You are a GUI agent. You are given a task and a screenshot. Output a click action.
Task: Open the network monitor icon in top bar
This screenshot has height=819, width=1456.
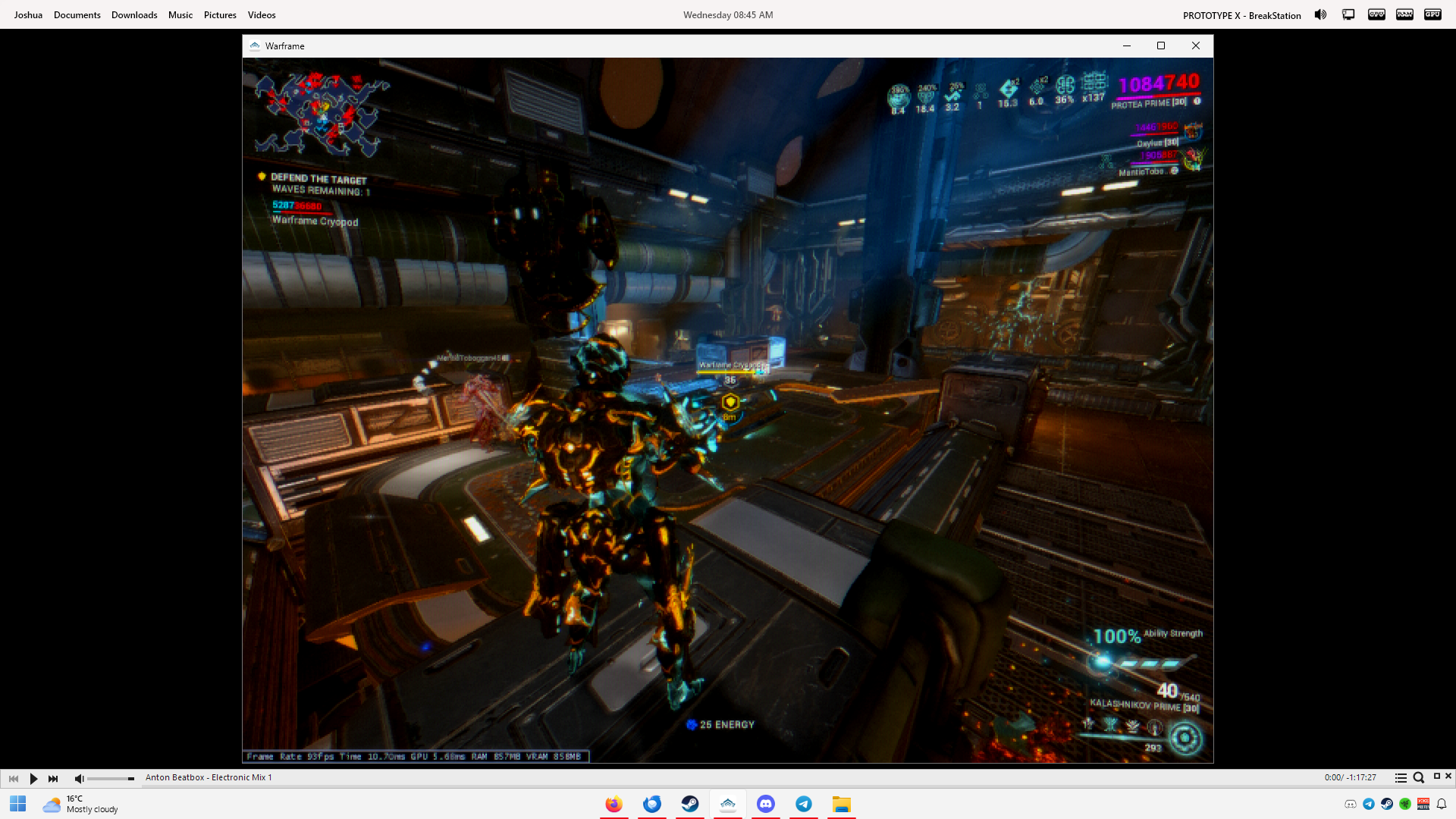coord(1348,14)
